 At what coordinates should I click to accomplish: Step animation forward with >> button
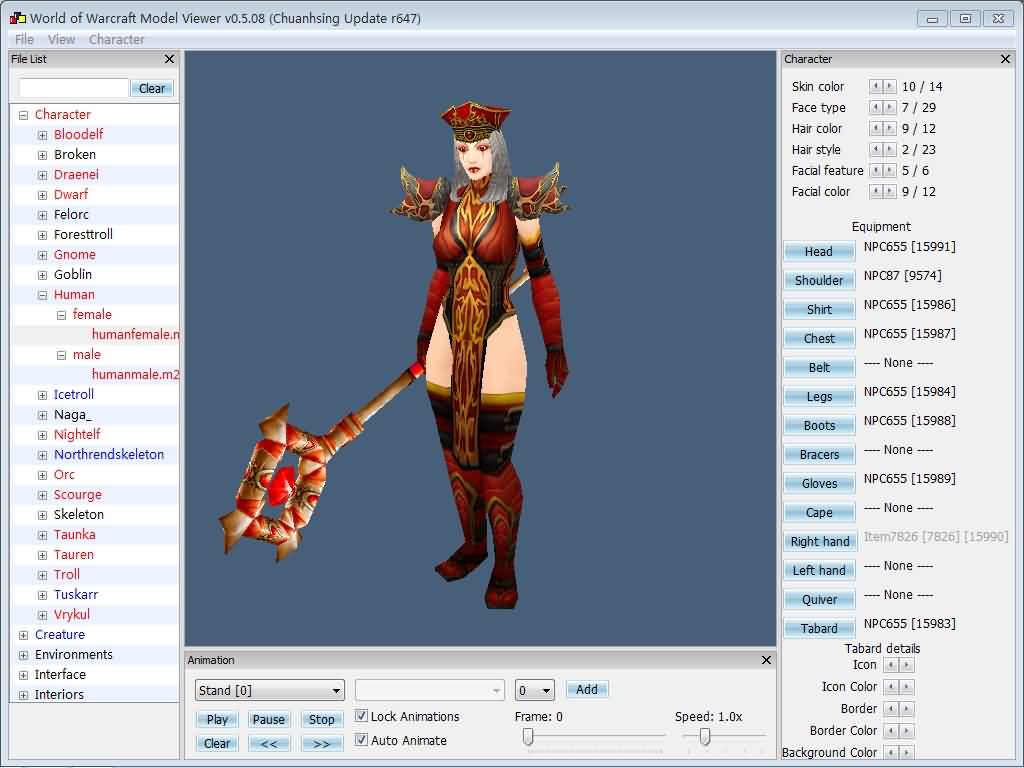322,744
